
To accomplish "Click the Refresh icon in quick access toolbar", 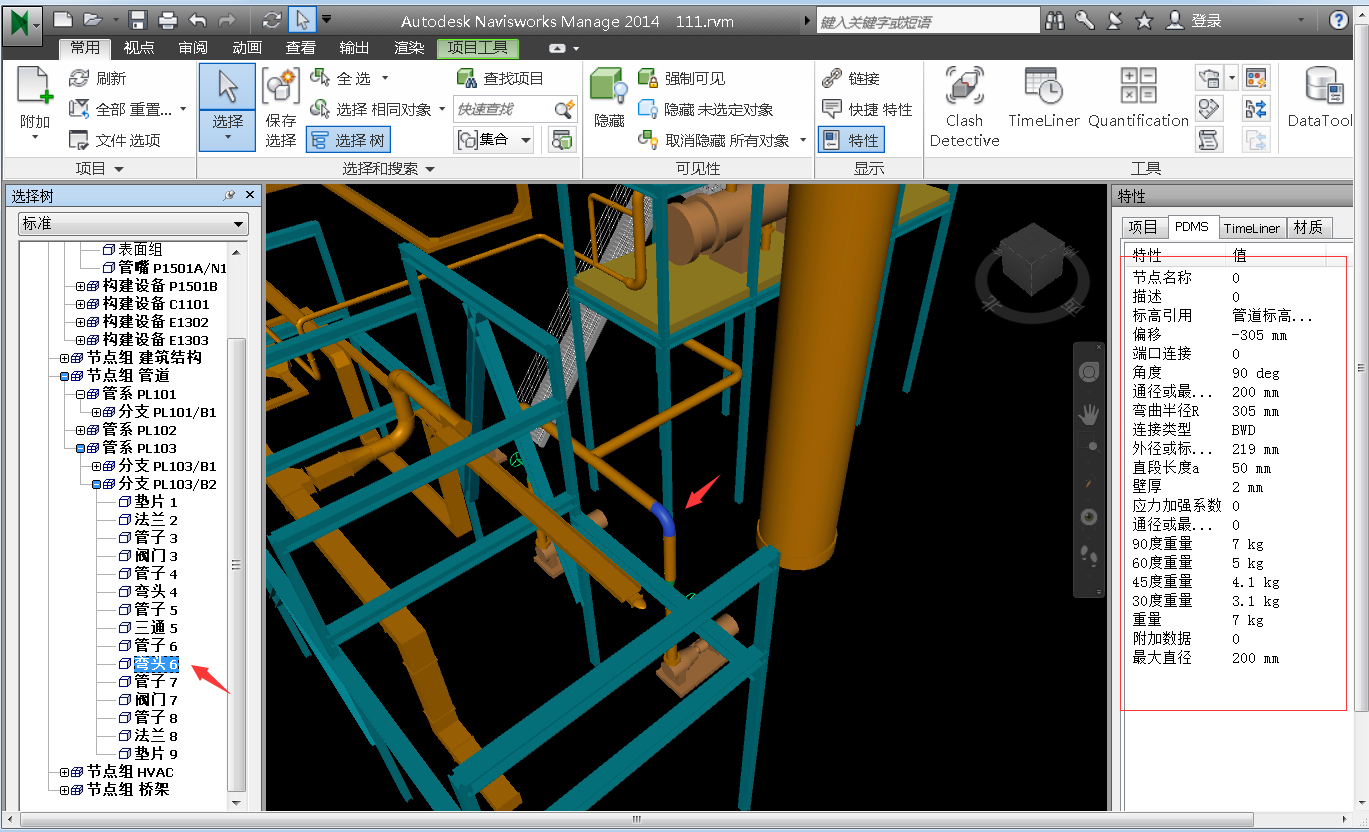I will click(x=271, y=20).
